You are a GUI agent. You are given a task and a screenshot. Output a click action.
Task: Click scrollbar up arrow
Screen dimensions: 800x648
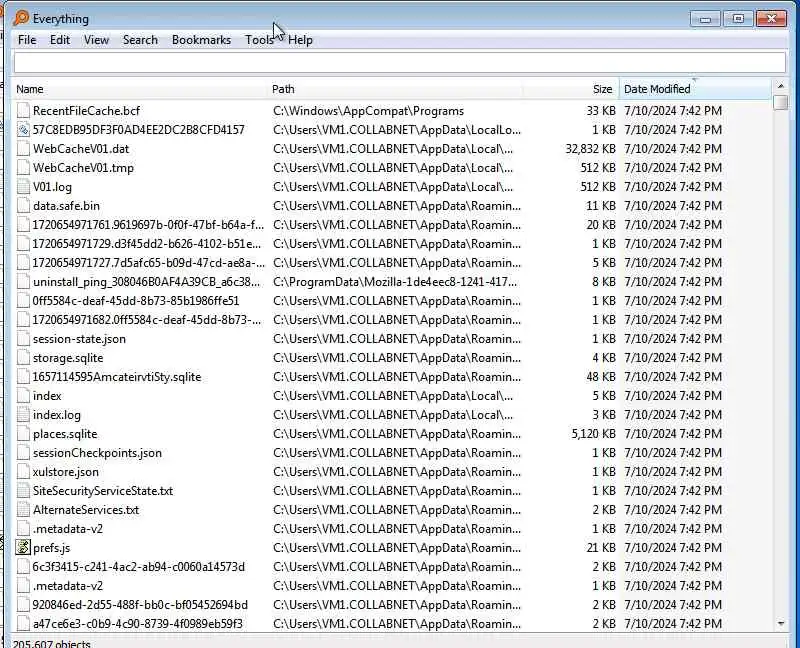coord(780,86)
